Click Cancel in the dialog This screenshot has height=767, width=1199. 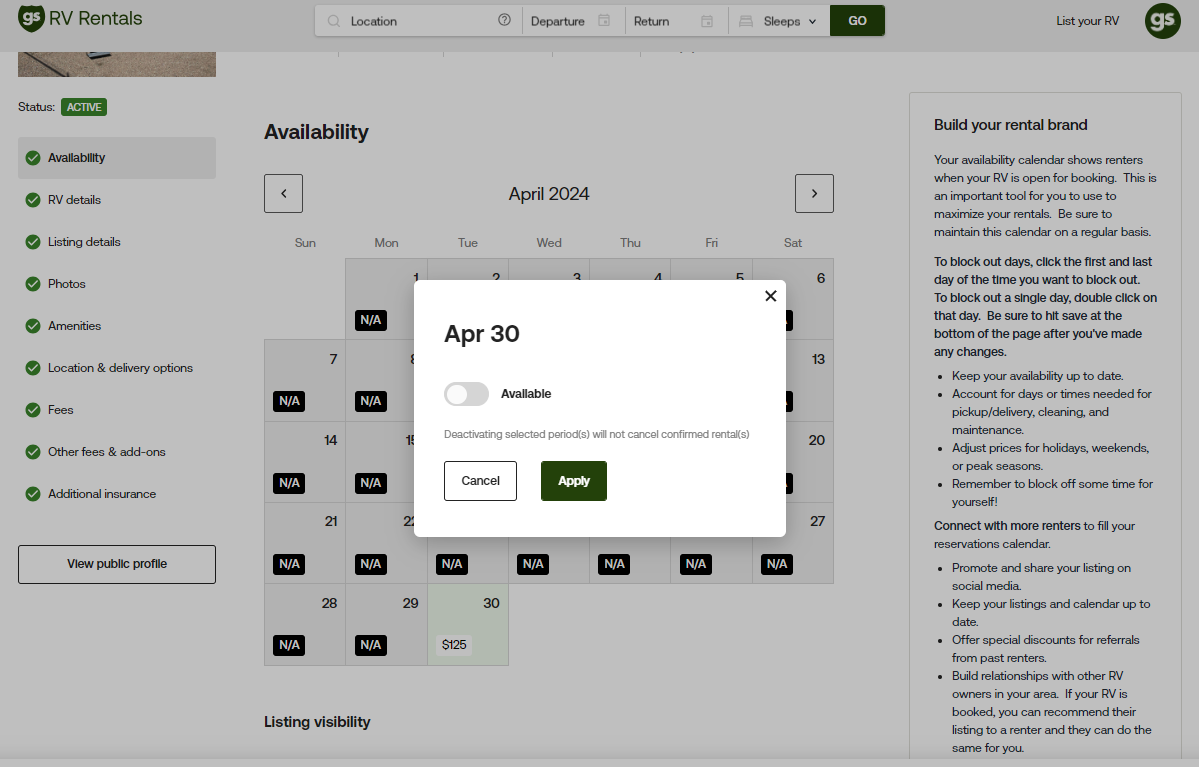(x=480, y=481)
